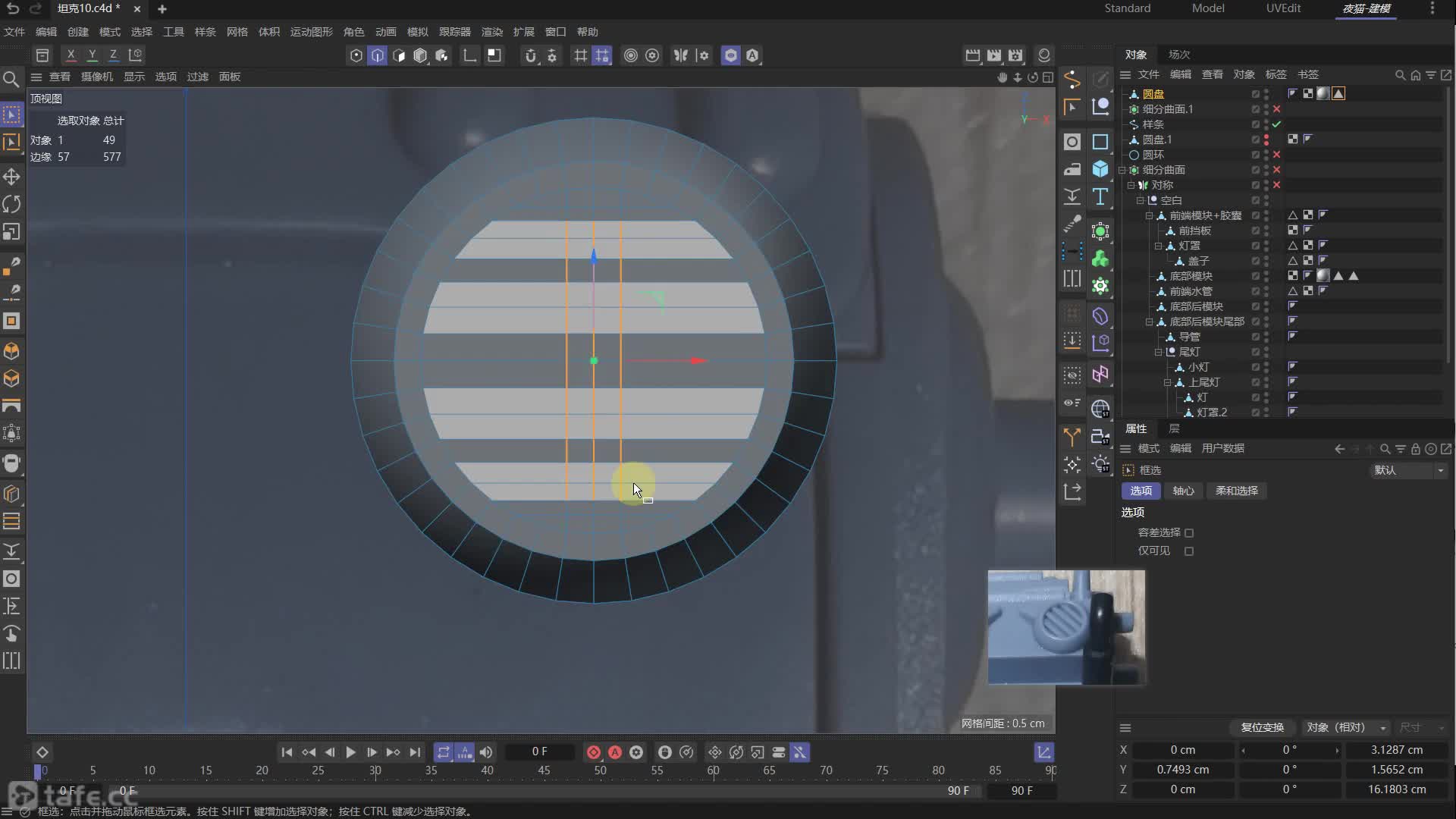Open the viewport 摄像机 menu
Image resolution: width=1456 pixels, height=819 pixels.
(97, 77)
